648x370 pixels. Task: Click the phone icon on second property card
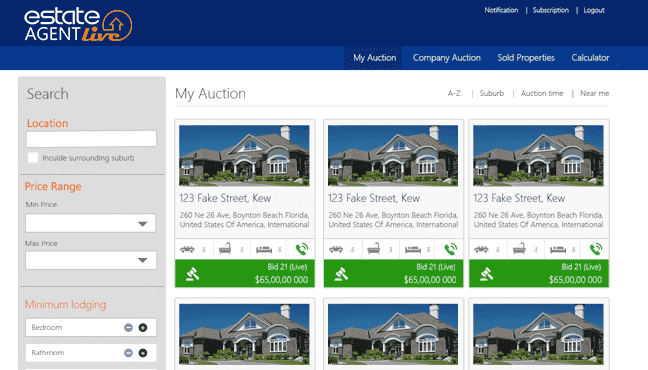[x=450, y=249]
